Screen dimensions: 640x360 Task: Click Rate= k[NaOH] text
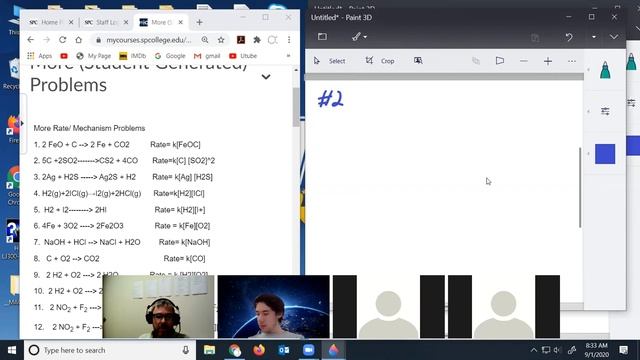click(x=184, y=242)
